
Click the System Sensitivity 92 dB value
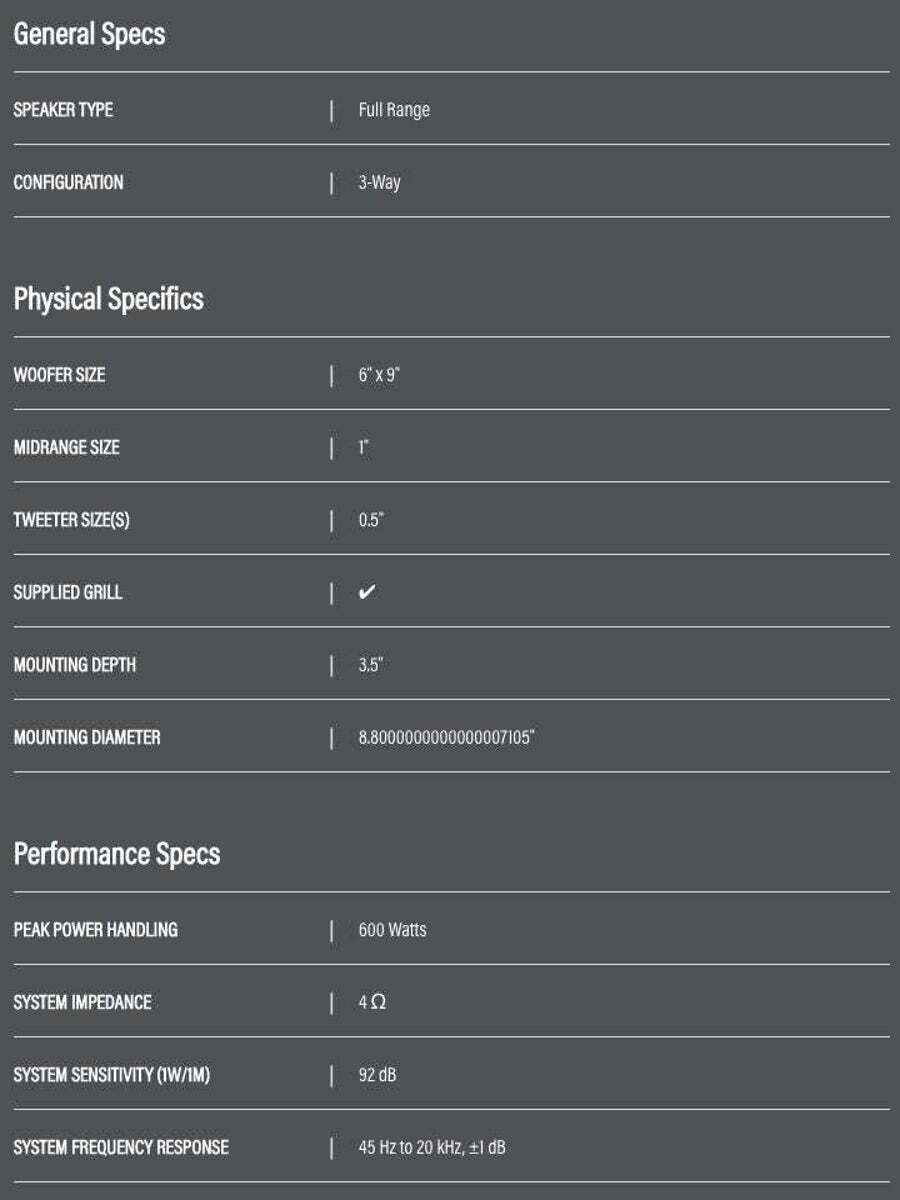378,1075
